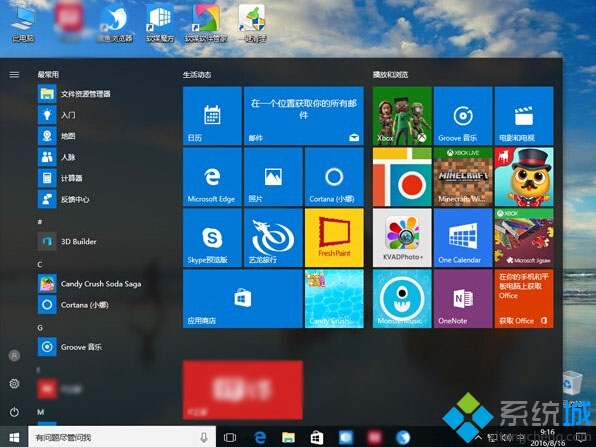The height and width of the screenshot is (447, 596).
Task: Expand the hamburger menu in Start
Action: pos(14,74)
